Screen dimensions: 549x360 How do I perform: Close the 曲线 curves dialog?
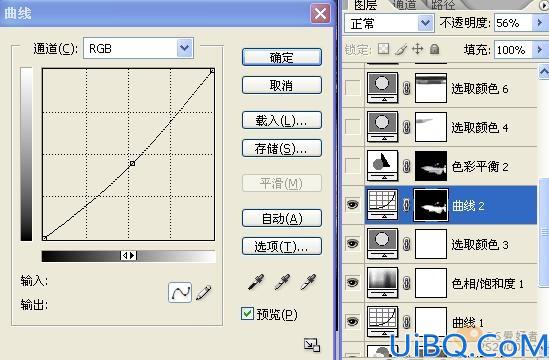tap(320, 14)
